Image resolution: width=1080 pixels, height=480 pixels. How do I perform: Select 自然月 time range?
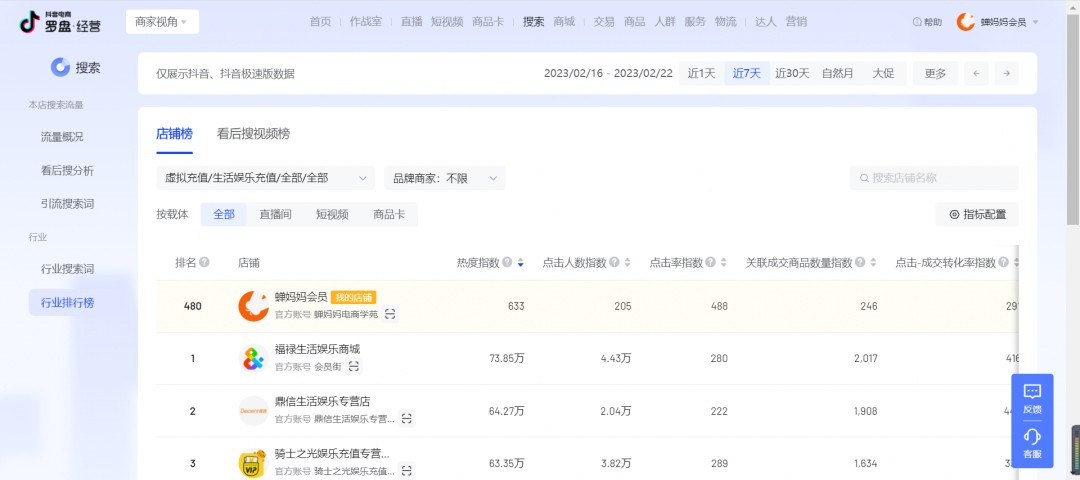838,74
